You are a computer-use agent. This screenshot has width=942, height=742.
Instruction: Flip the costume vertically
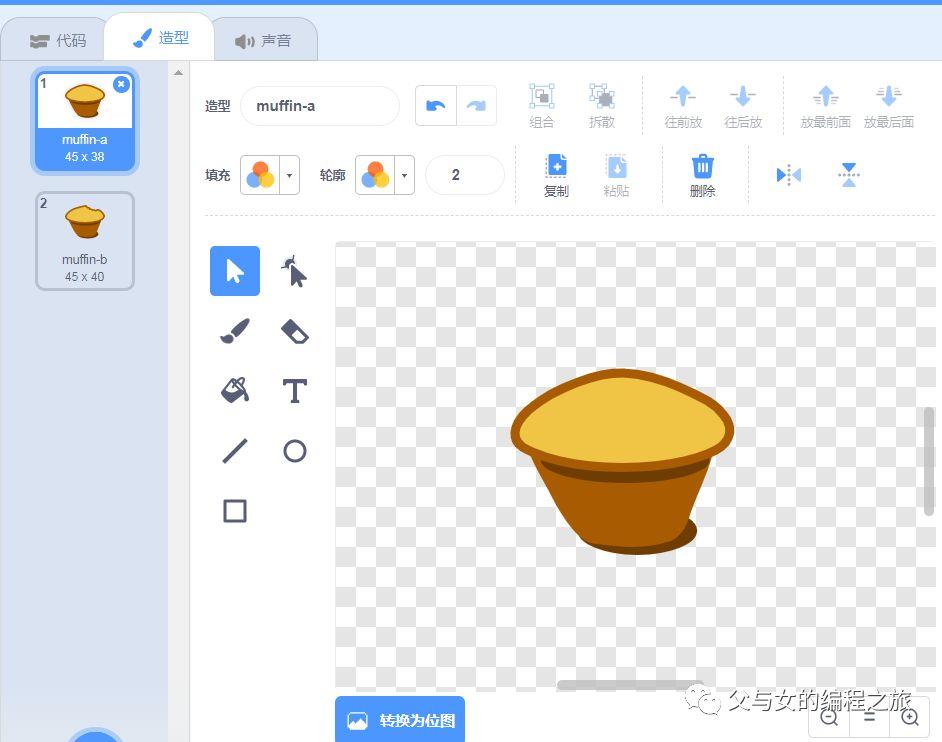(849, 175)
